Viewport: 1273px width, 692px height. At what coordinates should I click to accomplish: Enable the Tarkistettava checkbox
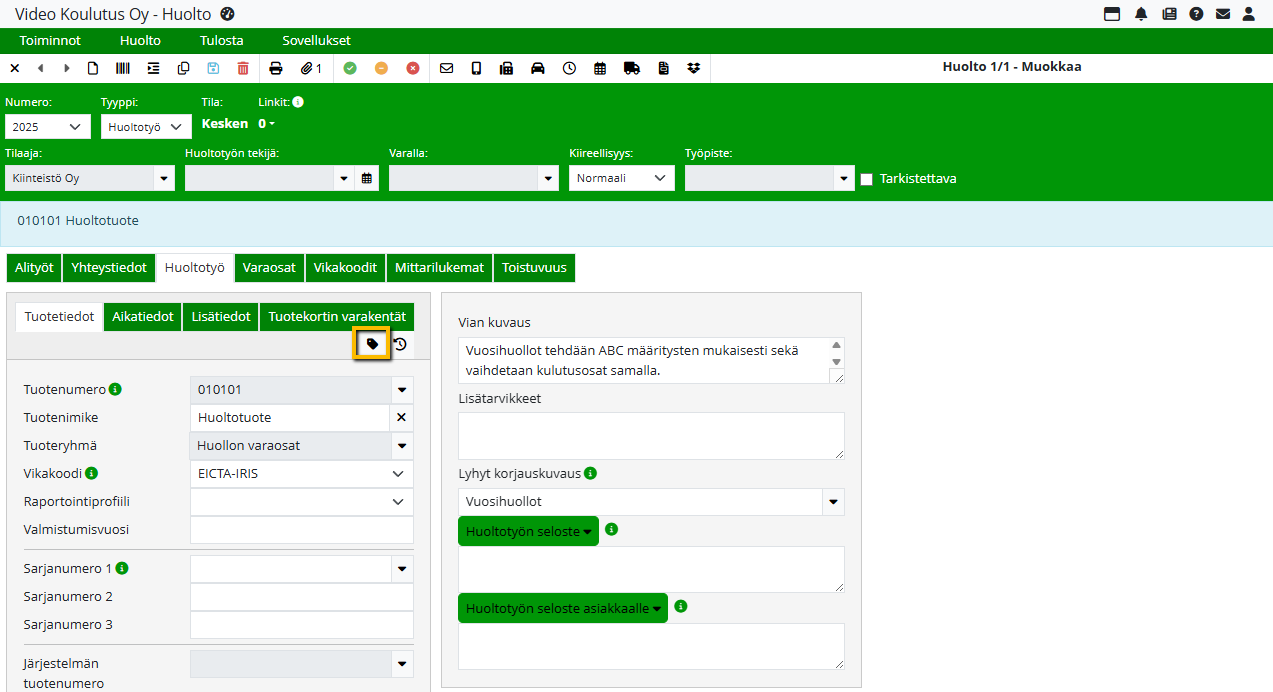[x=867, y=179]
